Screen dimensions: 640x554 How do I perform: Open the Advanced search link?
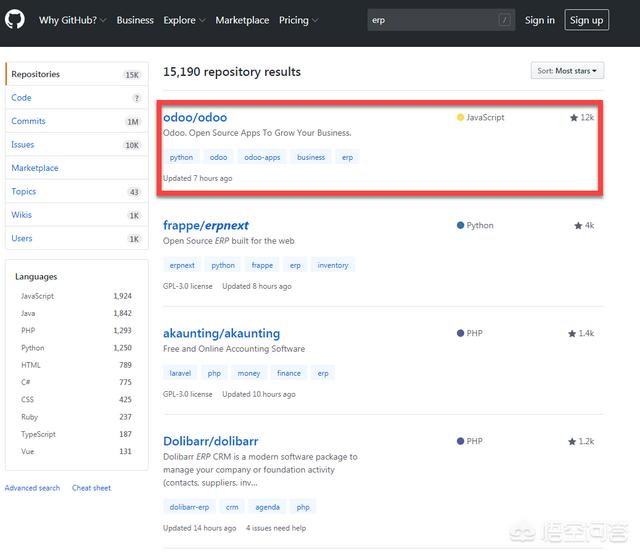[32, 488]
